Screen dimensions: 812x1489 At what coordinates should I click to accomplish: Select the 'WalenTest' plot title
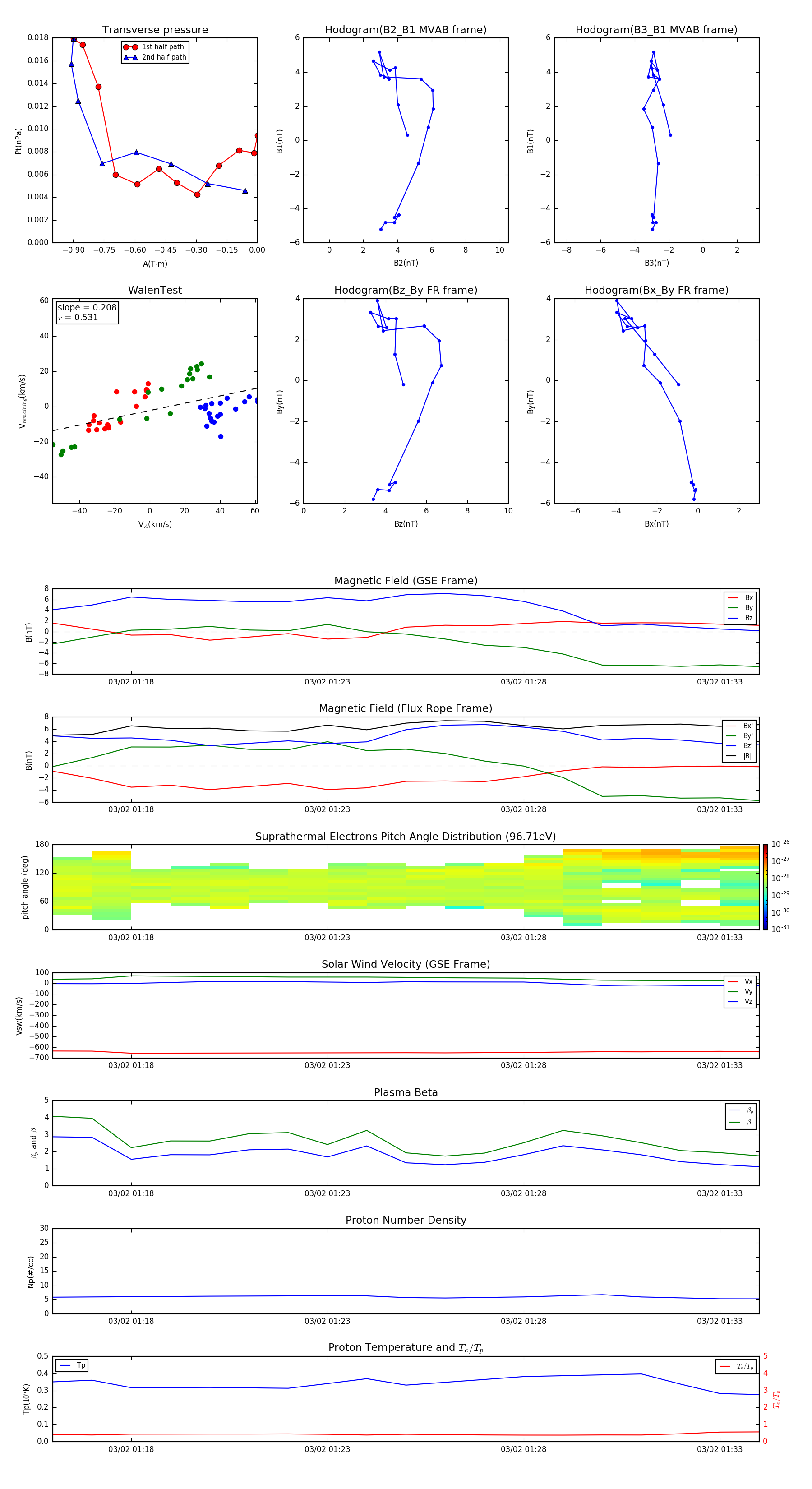point(155,290)
